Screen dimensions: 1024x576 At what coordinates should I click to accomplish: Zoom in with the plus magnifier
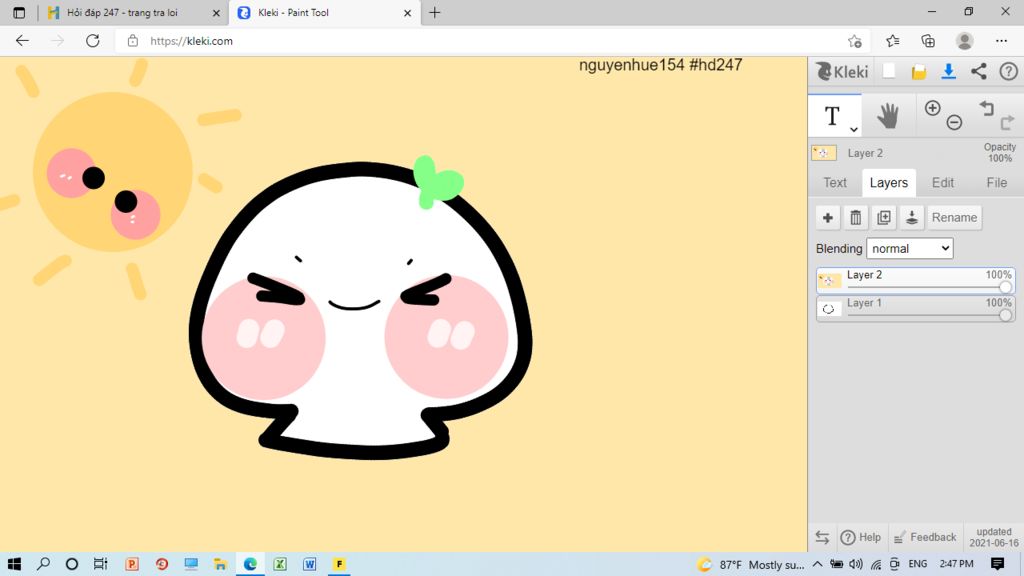(933, 108)
